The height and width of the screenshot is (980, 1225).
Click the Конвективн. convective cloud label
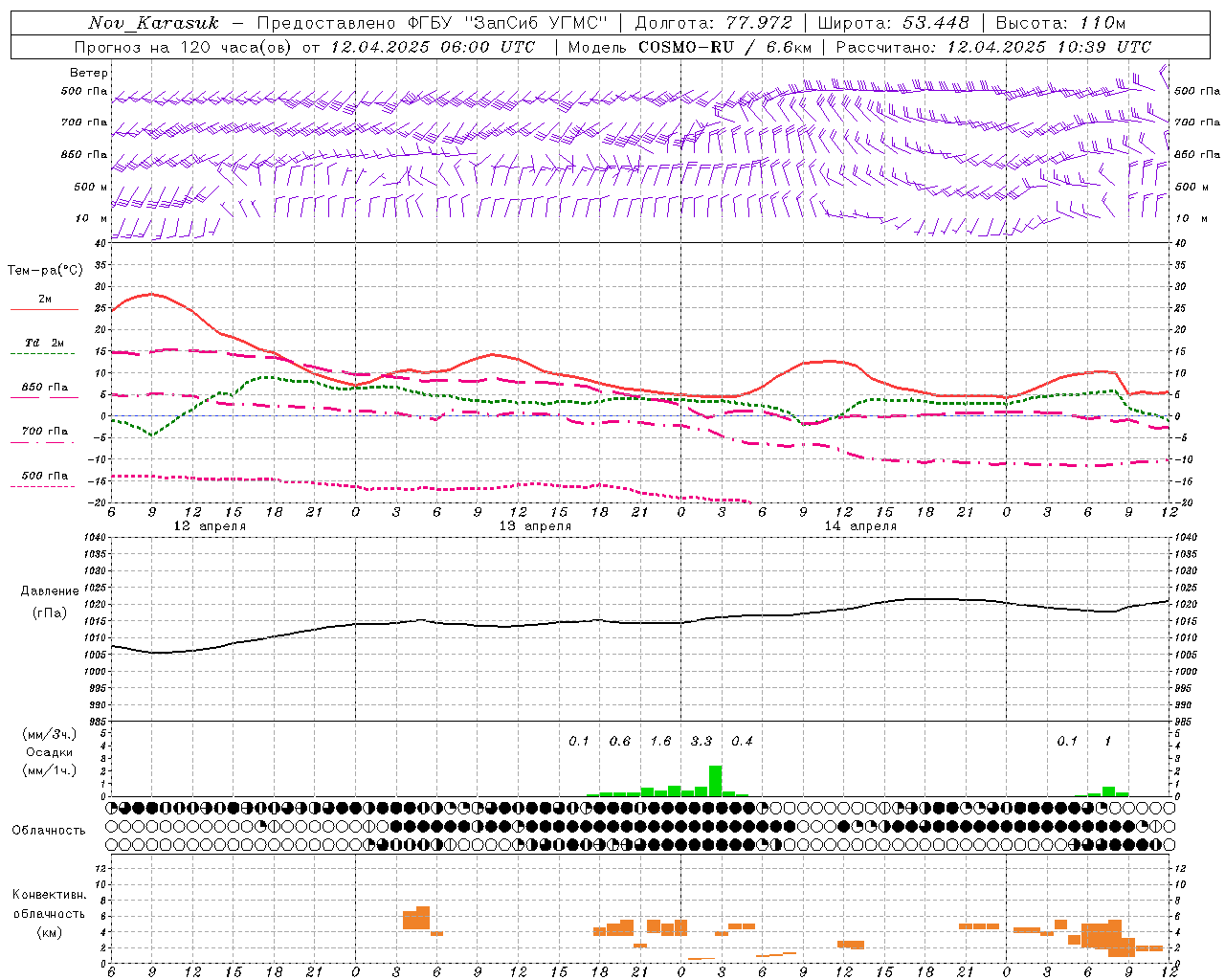(49, 895)
